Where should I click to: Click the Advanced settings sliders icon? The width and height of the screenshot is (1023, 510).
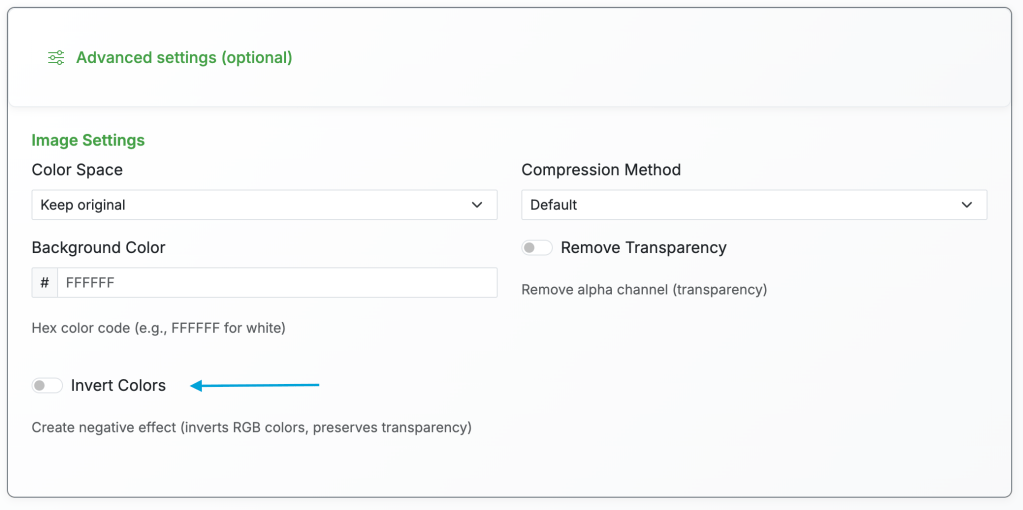coord(56,58)
